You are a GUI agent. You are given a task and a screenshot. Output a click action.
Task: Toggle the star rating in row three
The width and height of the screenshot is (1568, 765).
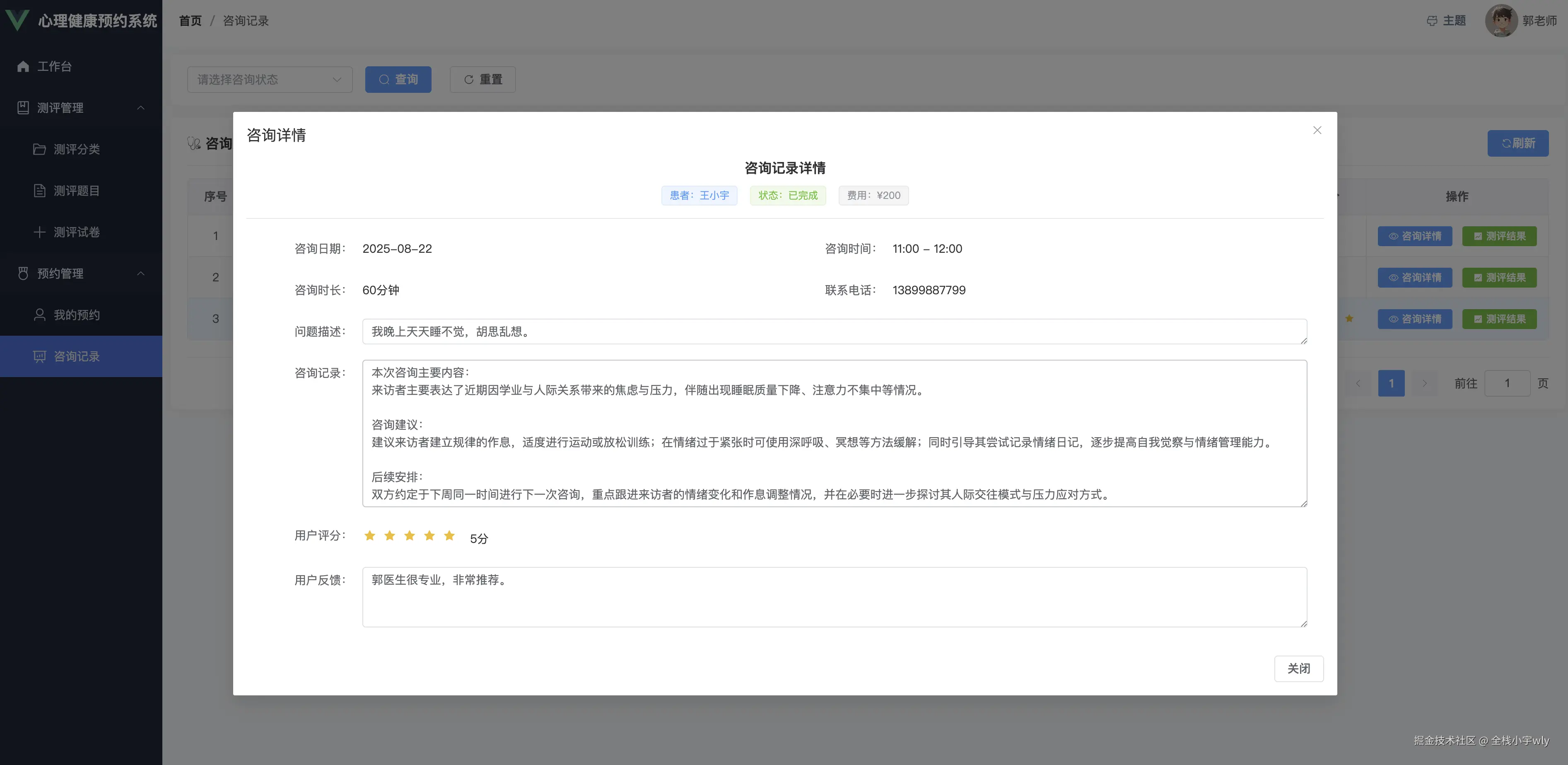1349,319
